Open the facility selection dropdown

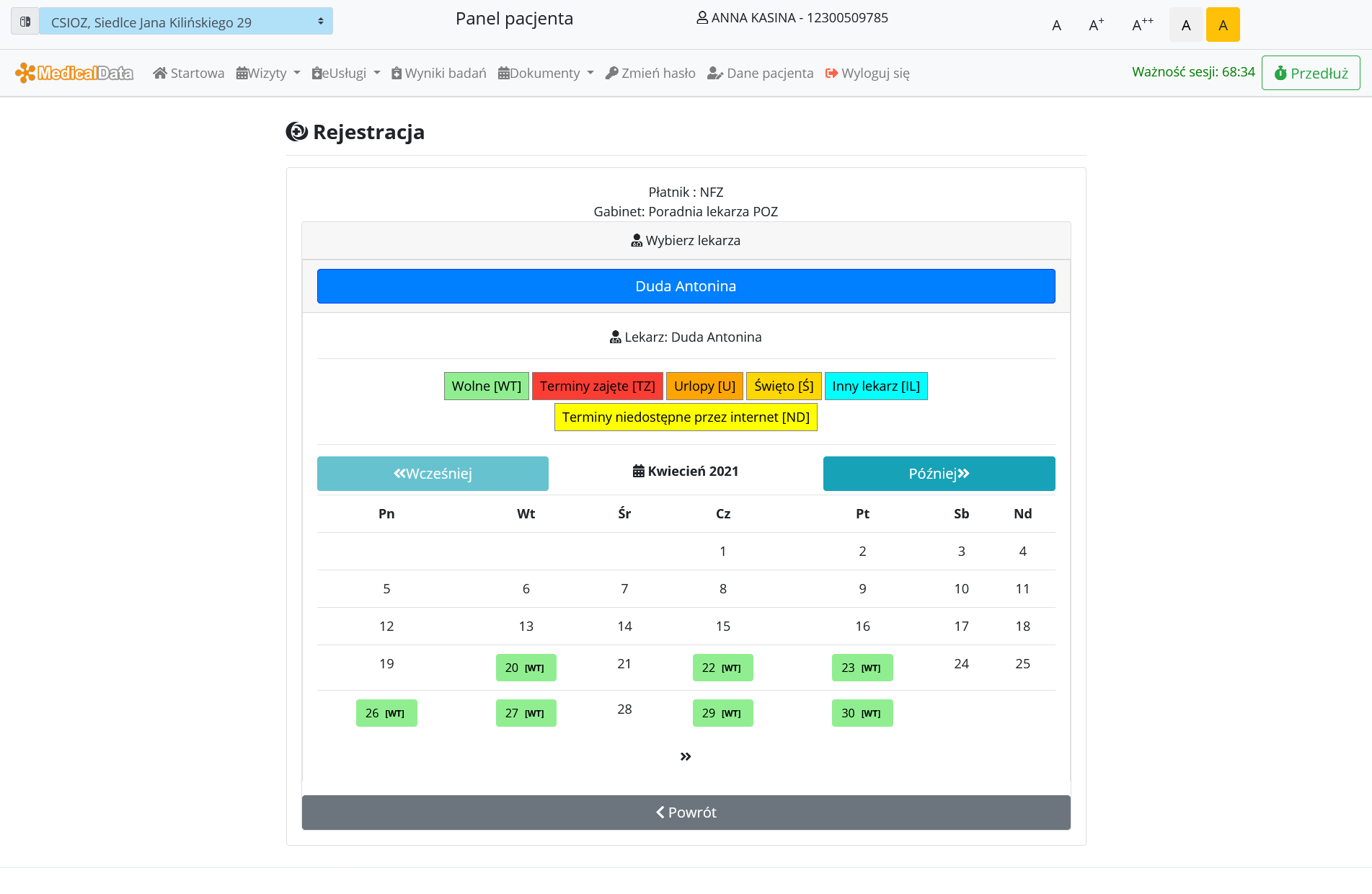[186, 22]
